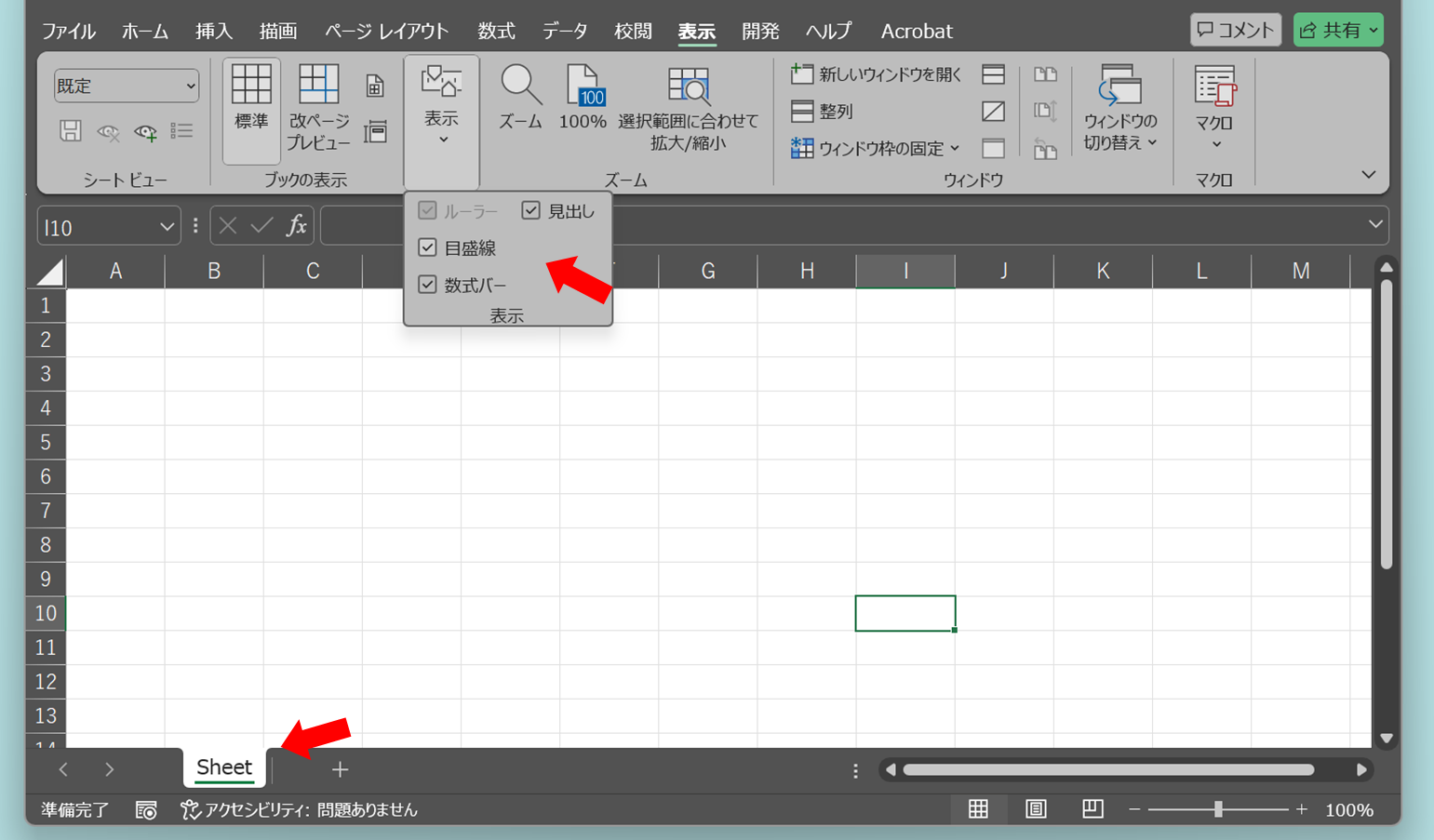Image resolution: width=1434 pixels, height=840 pixels.
Task: Switch to normal view in status bar
Action: tap(978, 809)
